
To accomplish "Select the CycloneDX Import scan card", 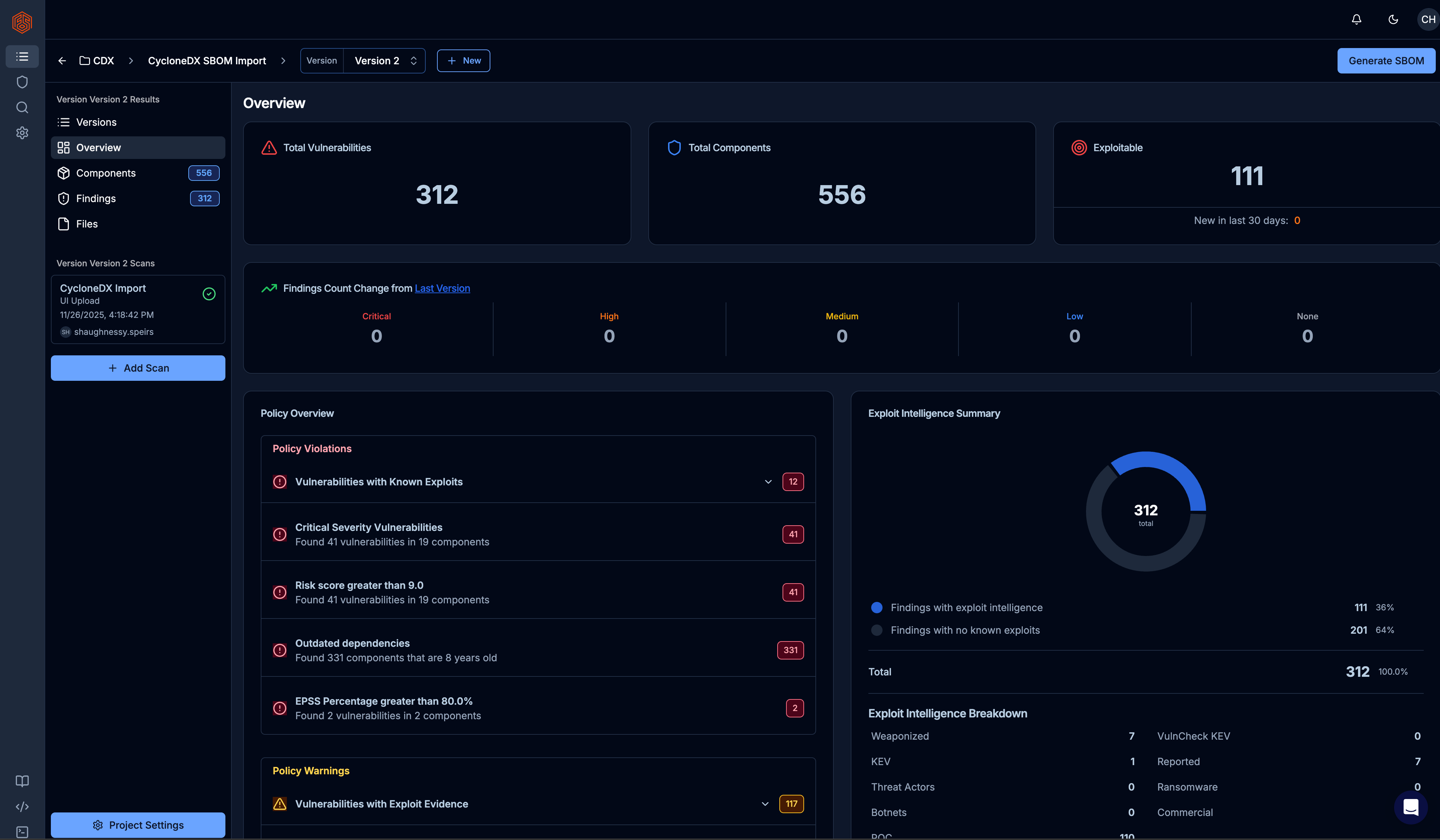I will coord(138,309).
